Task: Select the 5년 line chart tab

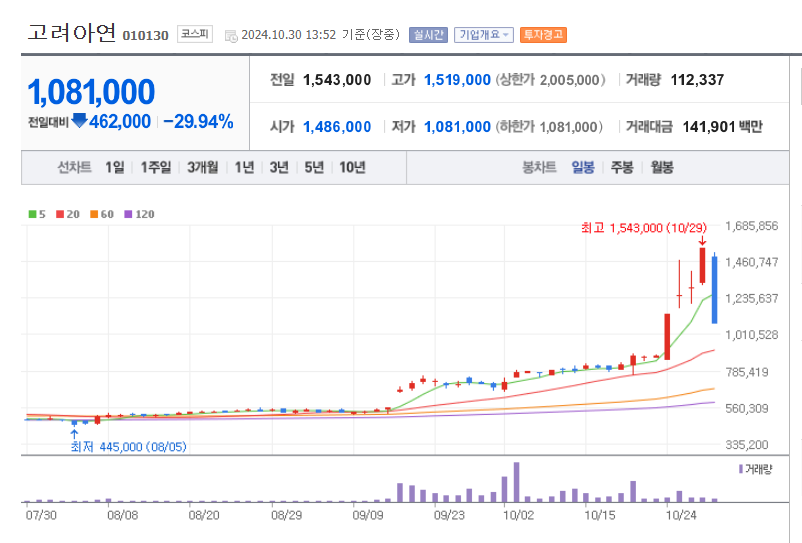Action: pos(315,167)
